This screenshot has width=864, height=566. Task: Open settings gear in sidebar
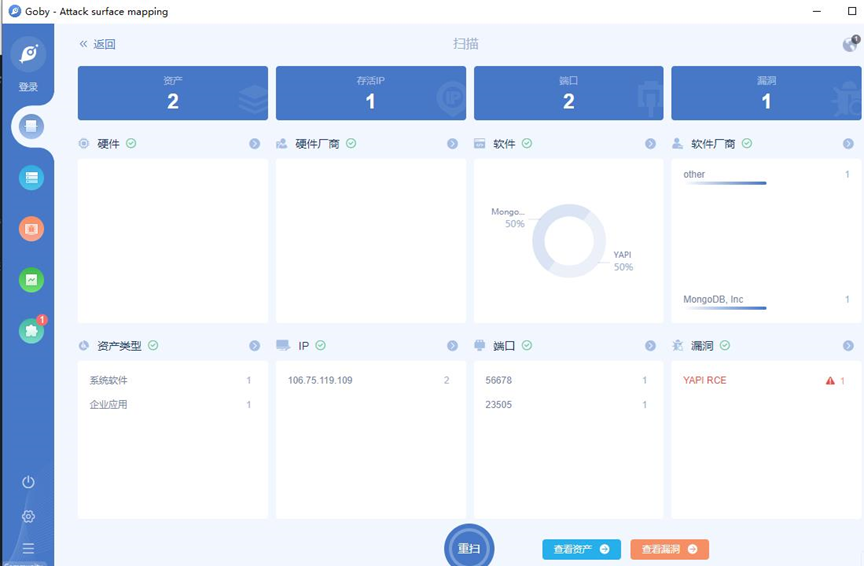[x=28, y=516]
